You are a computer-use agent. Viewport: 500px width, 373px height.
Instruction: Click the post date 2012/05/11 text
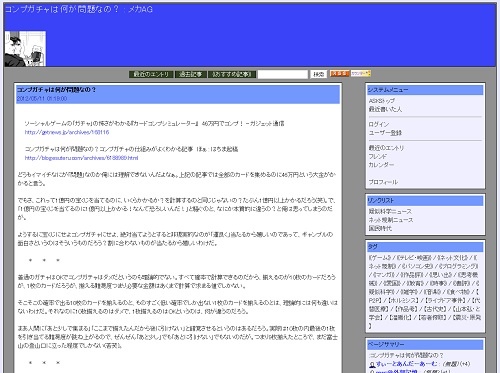42,99
